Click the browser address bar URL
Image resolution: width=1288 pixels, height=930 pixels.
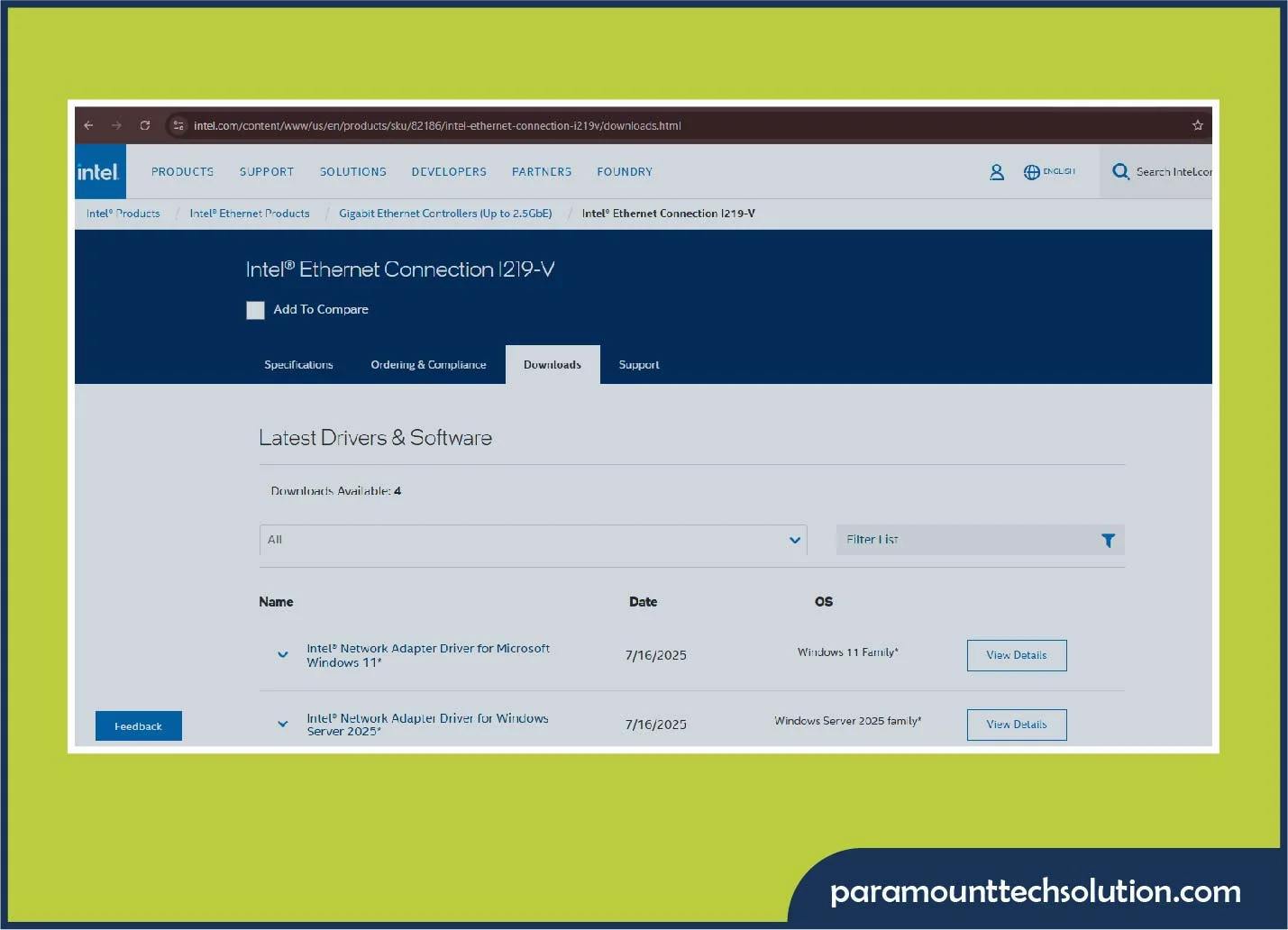(x=437, y=125)
